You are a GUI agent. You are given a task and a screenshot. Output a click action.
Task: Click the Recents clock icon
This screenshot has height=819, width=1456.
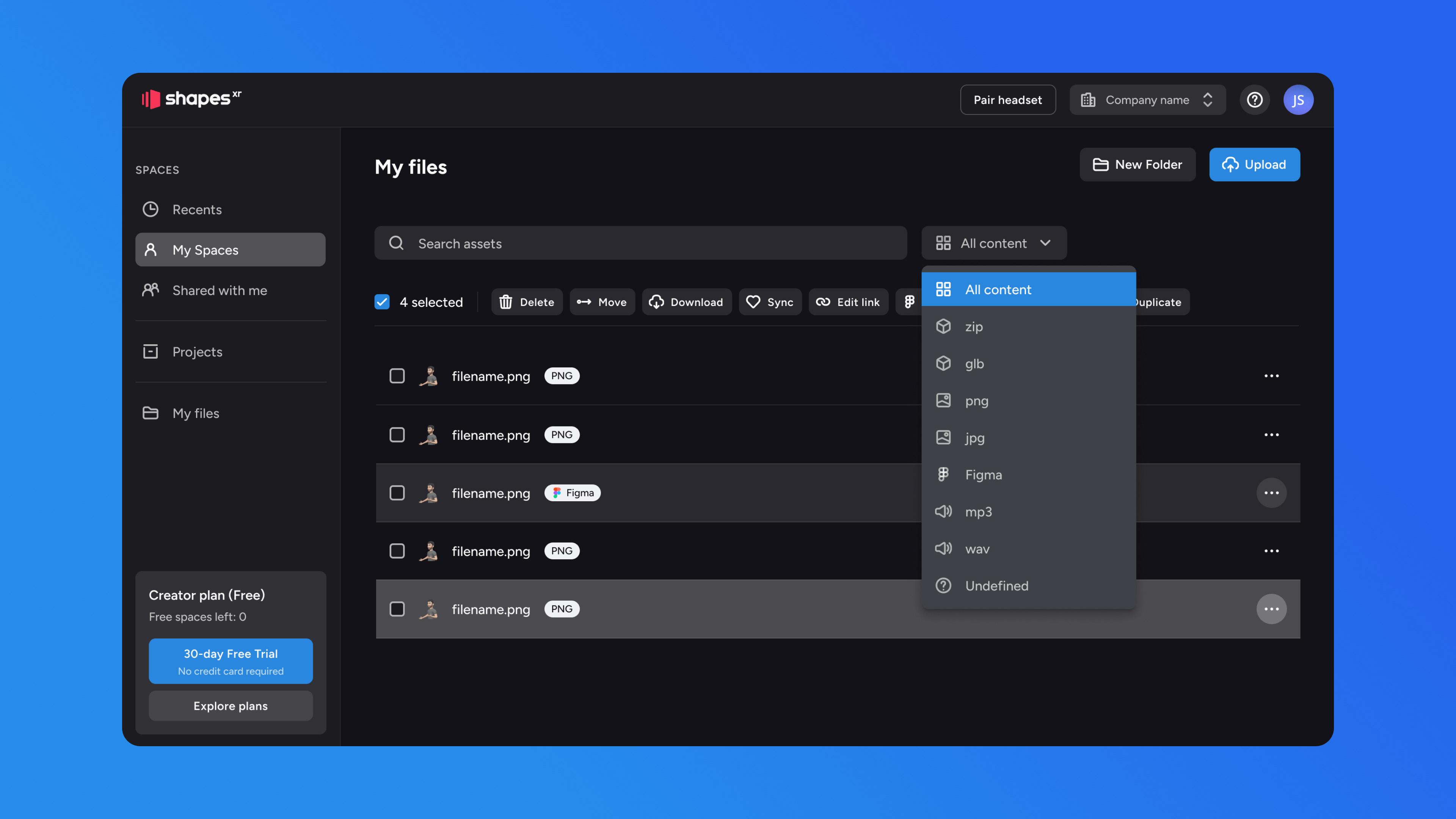click(151, 210)
